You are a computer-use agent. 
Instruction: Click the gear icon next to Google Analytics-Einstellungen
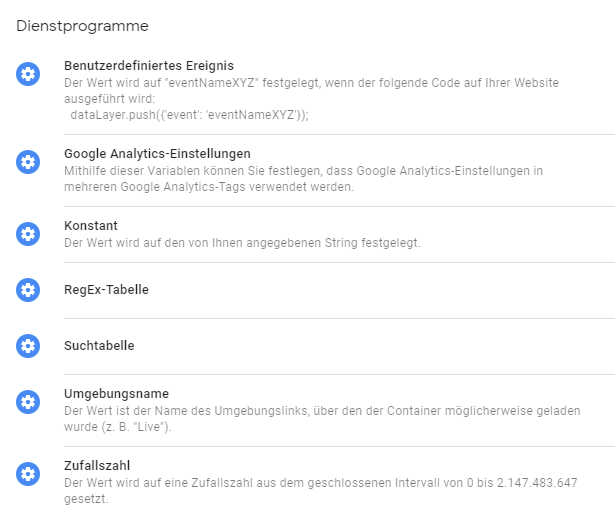point(28,162)
